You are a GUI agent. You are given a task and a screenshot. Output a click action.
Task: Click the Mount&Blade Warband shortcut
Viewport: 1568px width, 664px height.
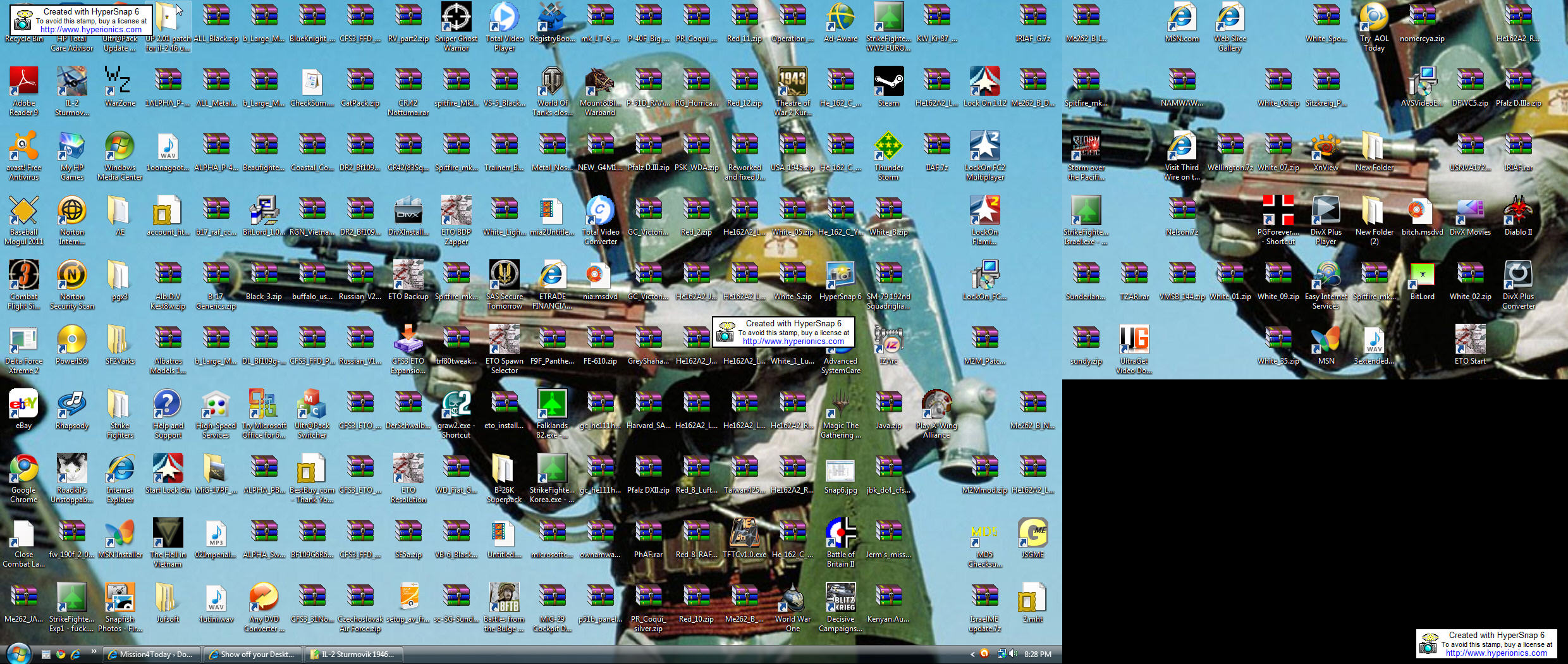(601, 92)
